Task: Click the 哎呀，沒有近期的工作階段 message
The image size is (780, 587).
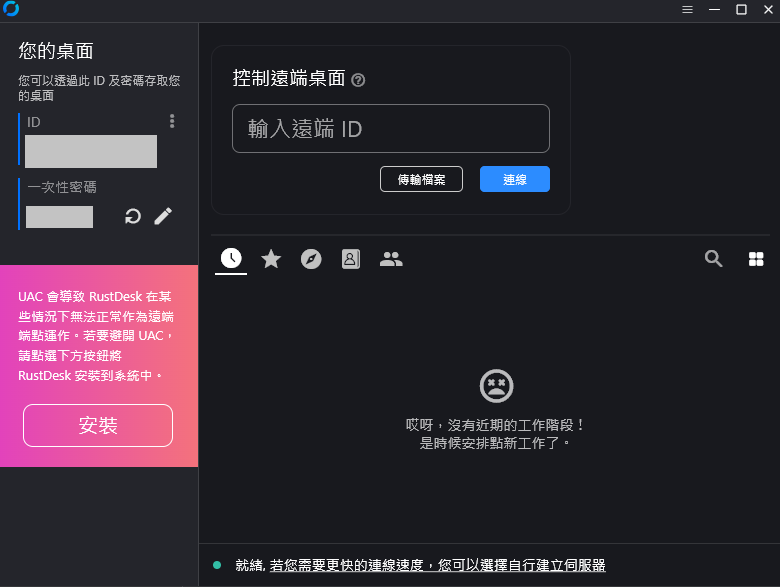Action: 495,425
